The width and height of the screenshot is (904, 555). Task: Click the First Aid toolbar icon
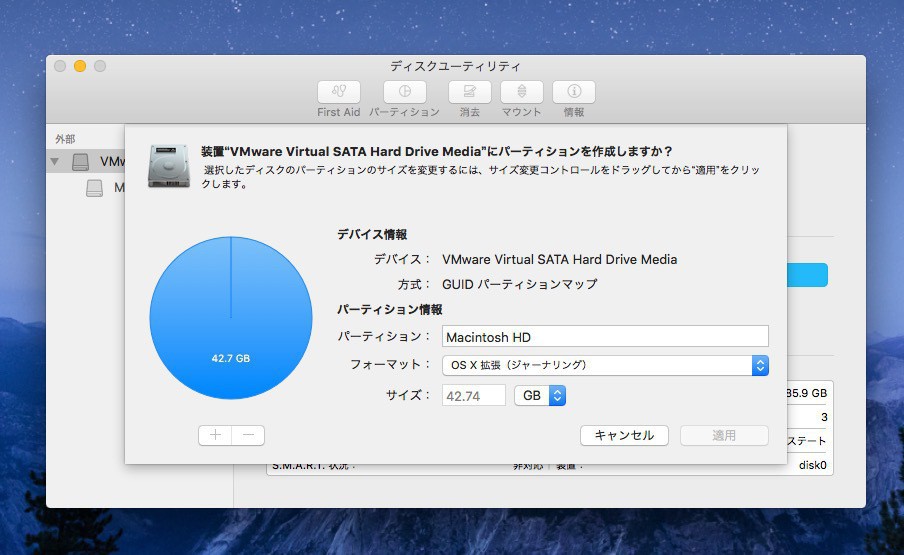338,92
